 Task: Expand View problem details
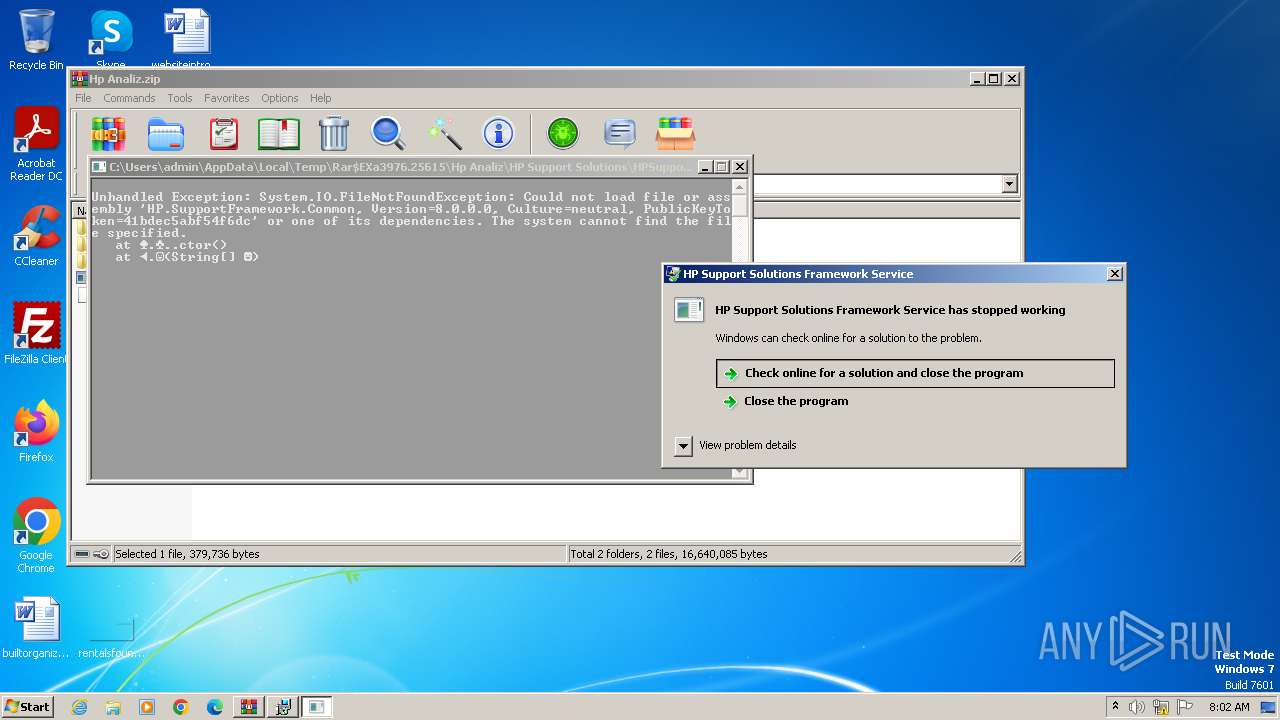pyautogui.click(x=683, y=446)
